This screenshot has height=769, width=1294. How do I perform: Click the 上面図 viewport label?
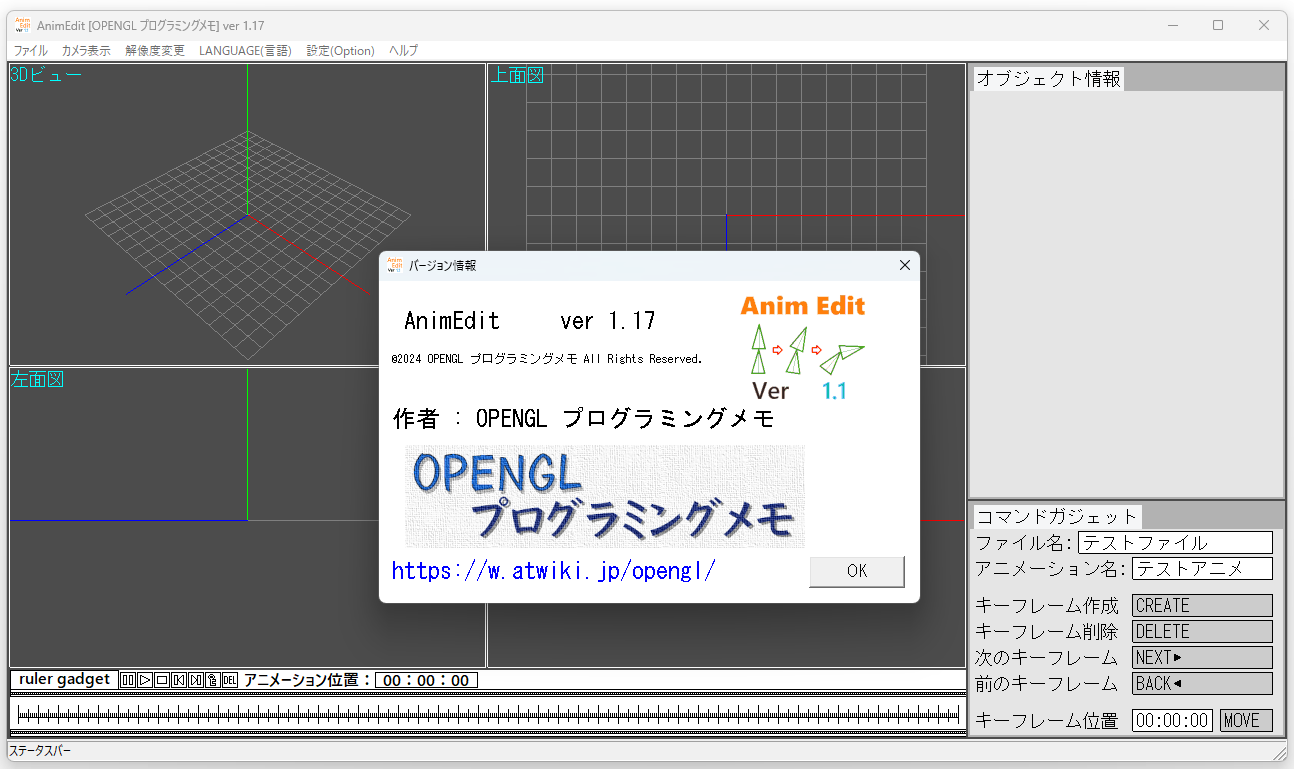pyautogui.click(x=516, y=74)
